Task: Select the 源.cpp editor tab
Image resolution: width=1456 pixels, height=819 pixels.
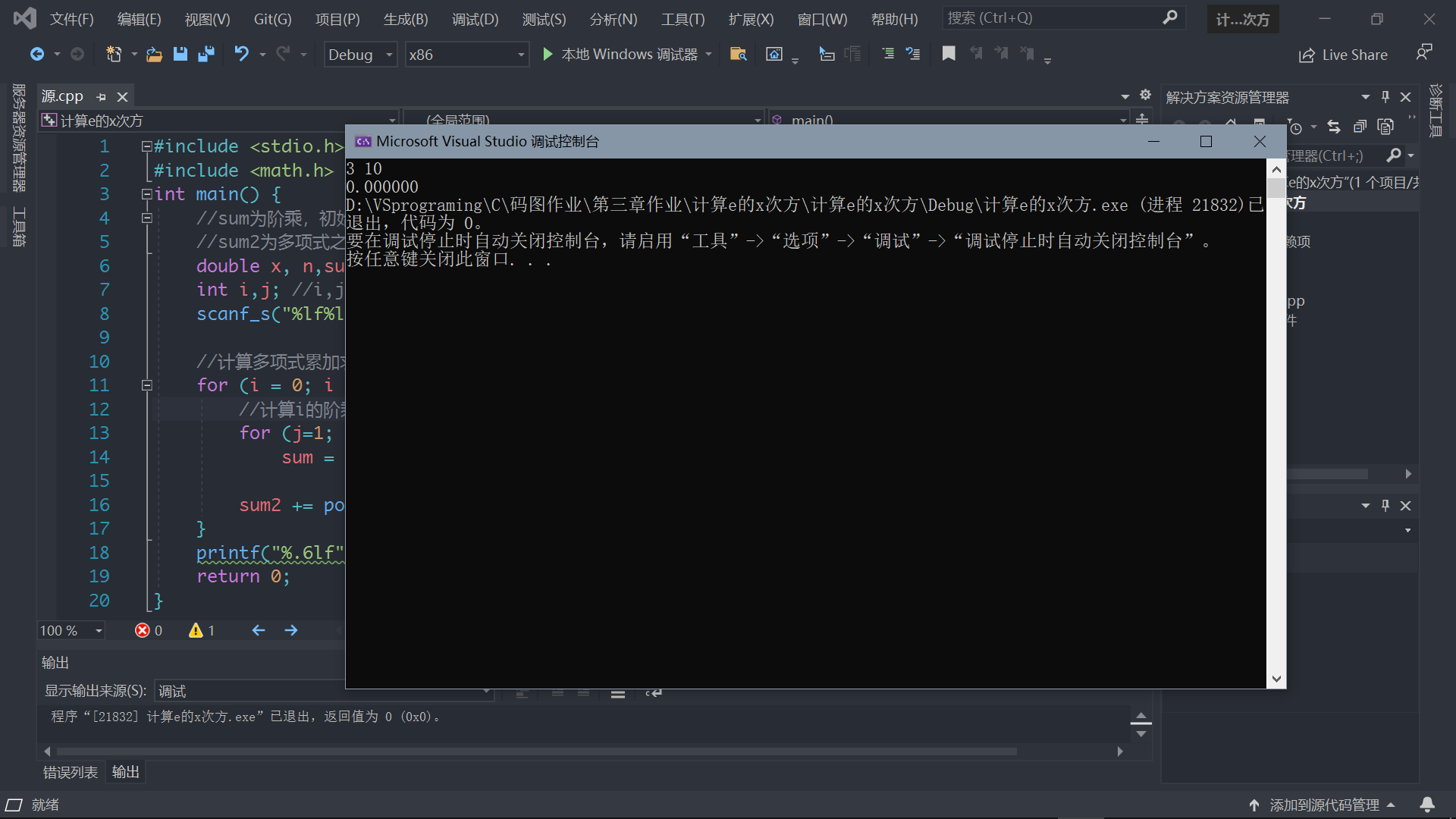Action: coord(62,96)
